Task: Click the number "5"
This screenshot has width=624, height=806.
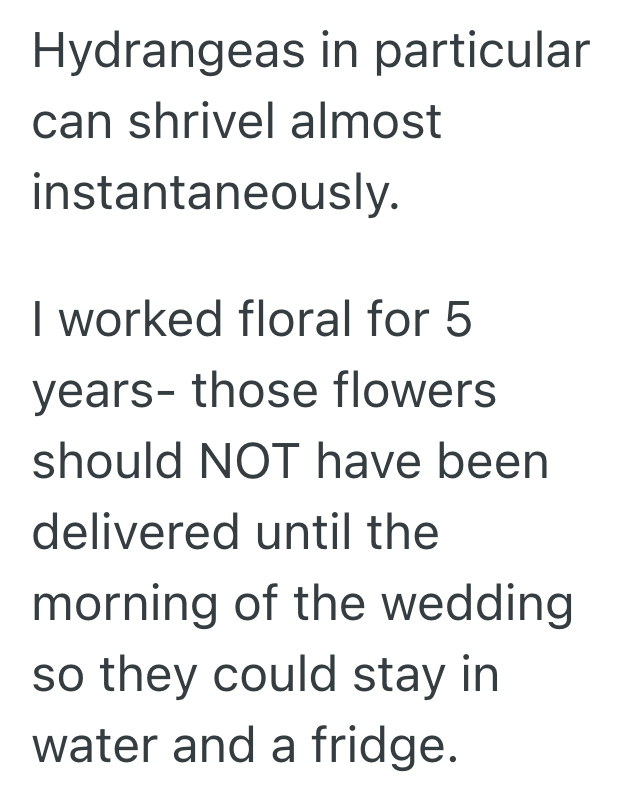Action: pyautogui.click(x=456, y=320)
